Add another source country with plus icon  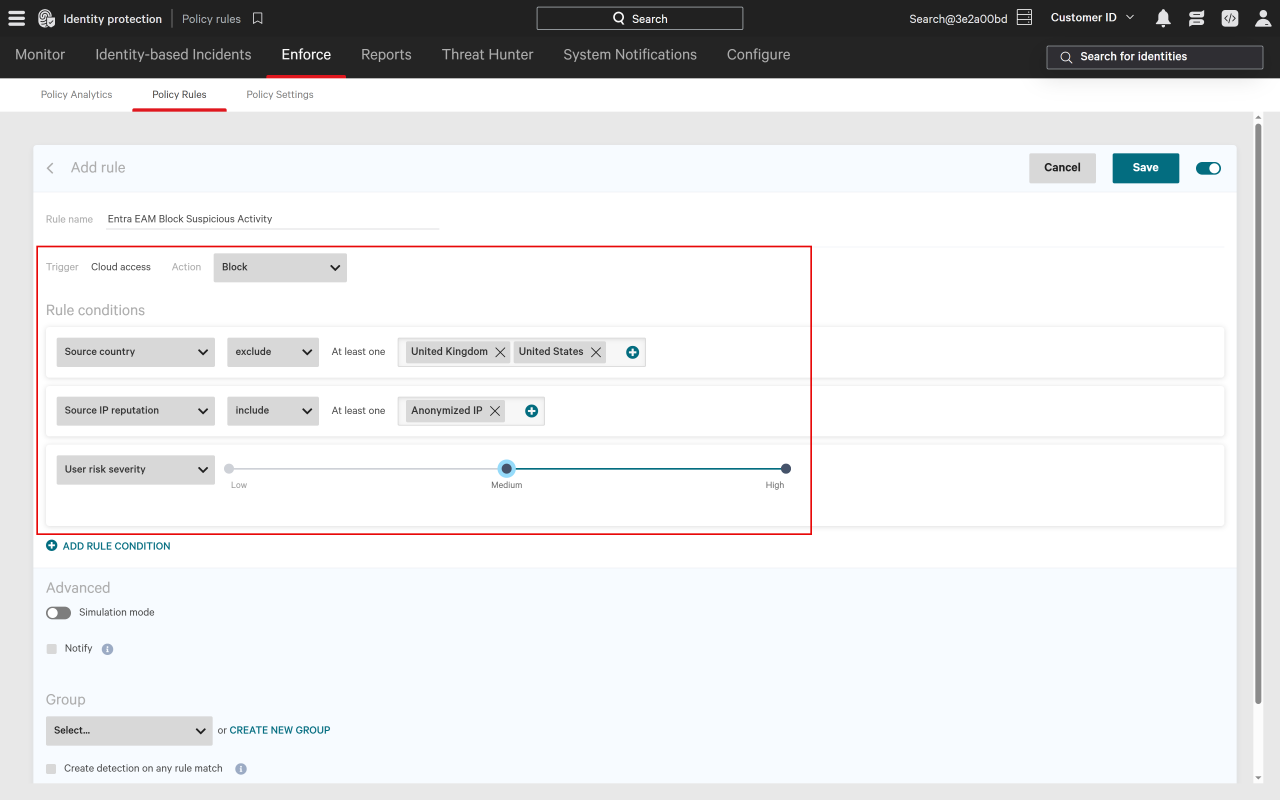(x=632, y=352)
